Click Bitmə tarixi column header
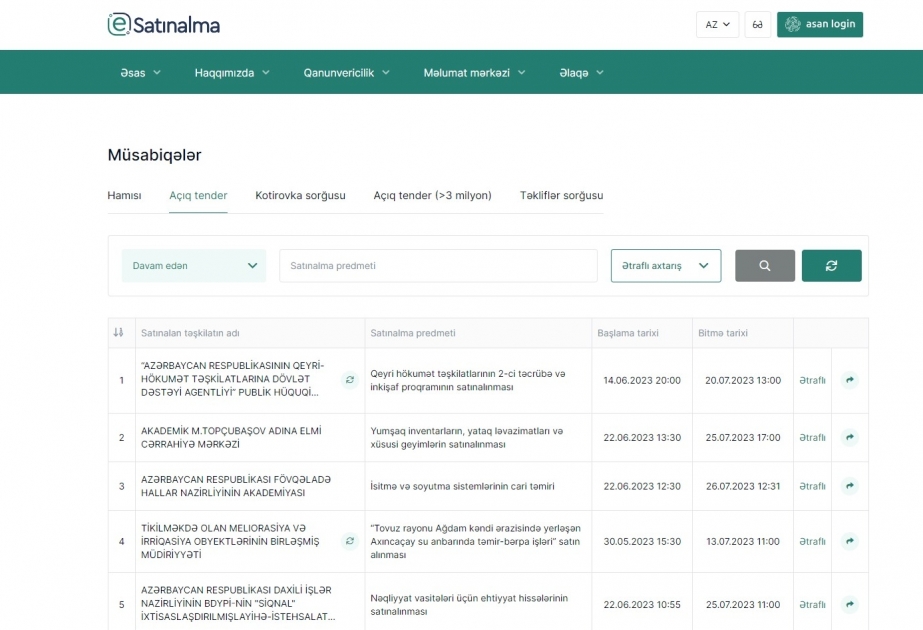923x630 pixels. 723,333
